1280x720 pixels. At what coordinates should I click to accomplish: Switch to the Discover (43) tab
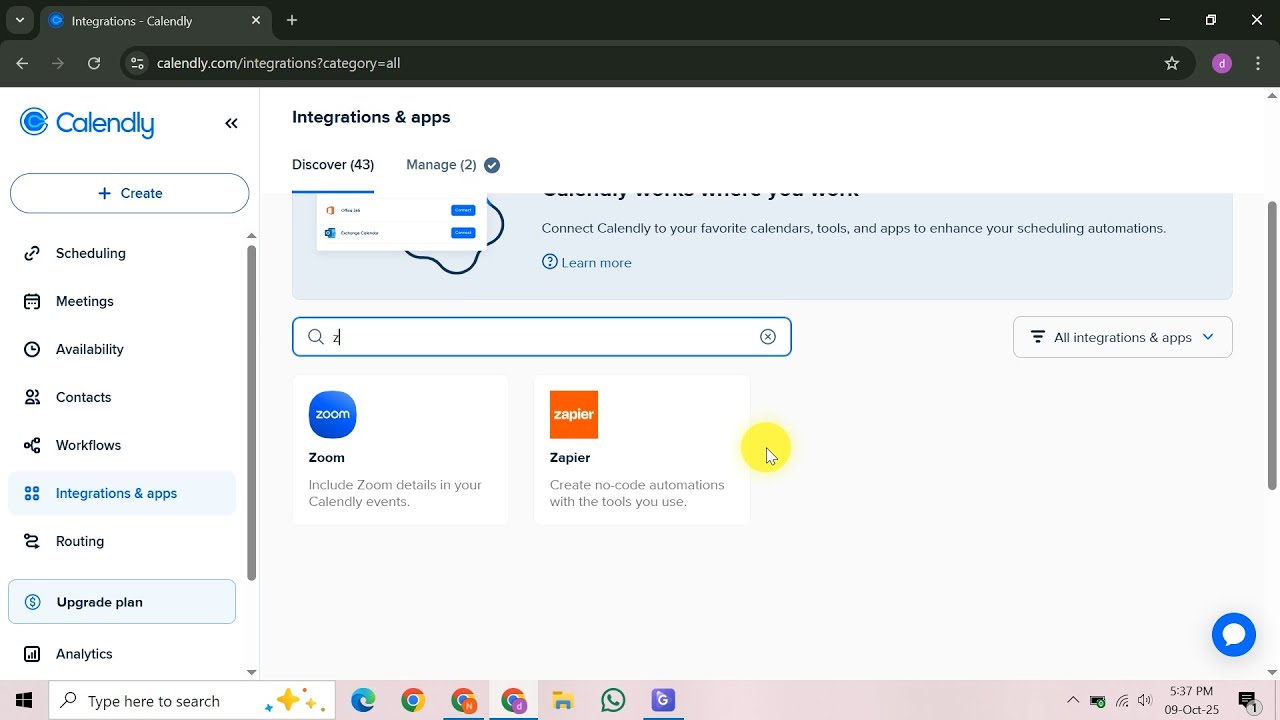coord(333,165)
